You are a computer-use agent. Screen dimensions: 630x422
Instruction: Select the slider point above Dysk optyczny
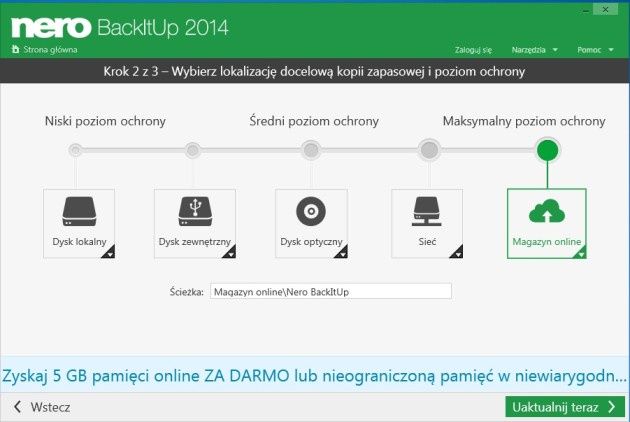pos(311,150)
